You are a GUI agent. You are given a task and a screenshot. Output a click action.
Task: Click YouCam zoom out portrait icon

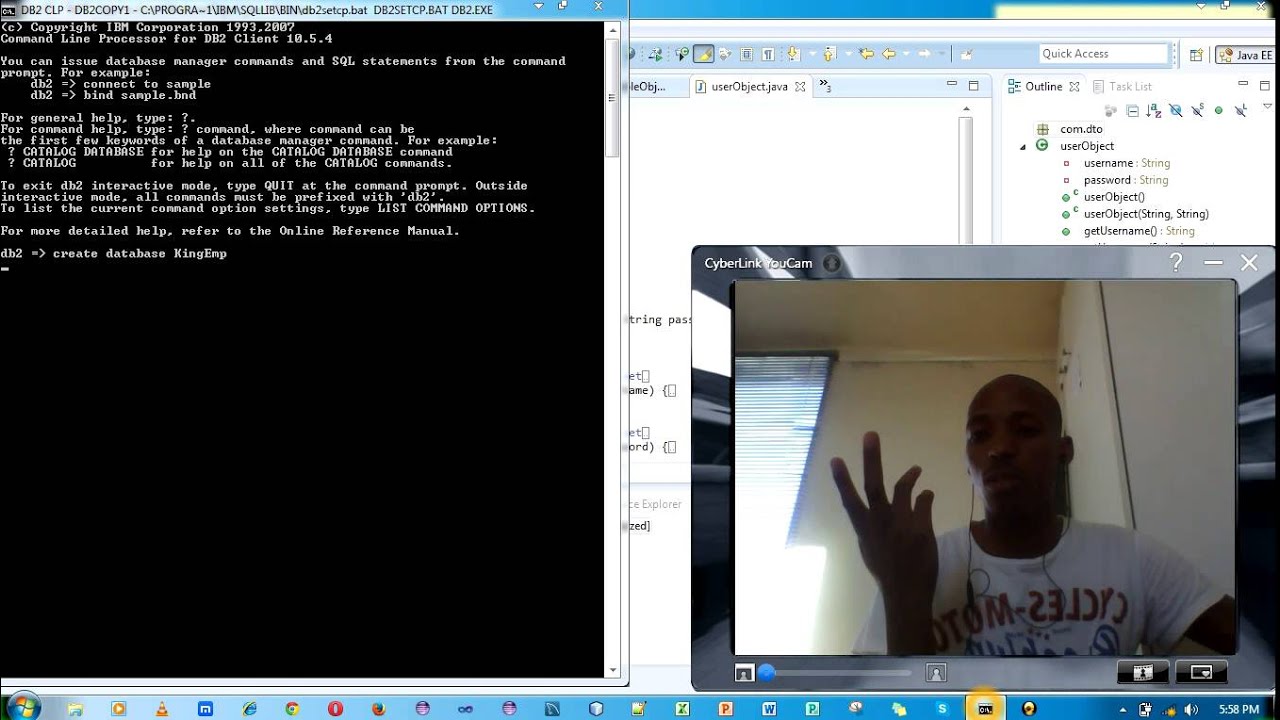click(743, 673)
